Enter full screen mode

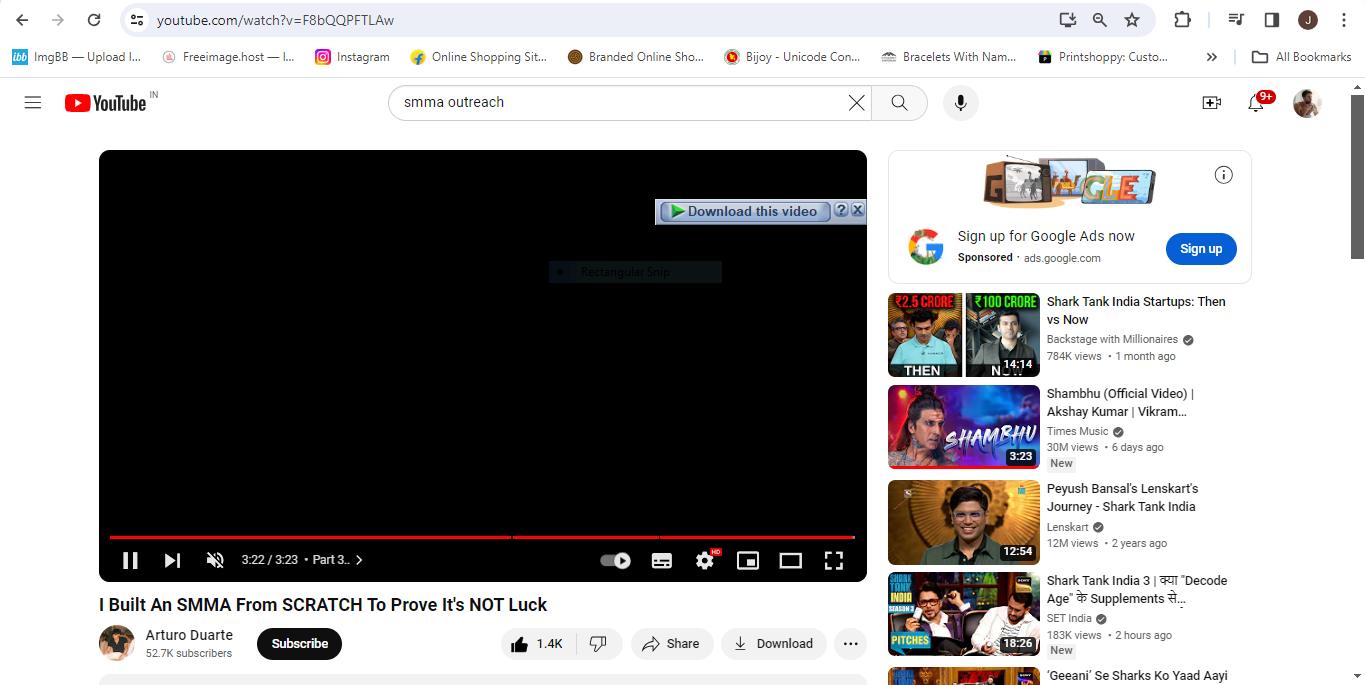pos(833,560)
